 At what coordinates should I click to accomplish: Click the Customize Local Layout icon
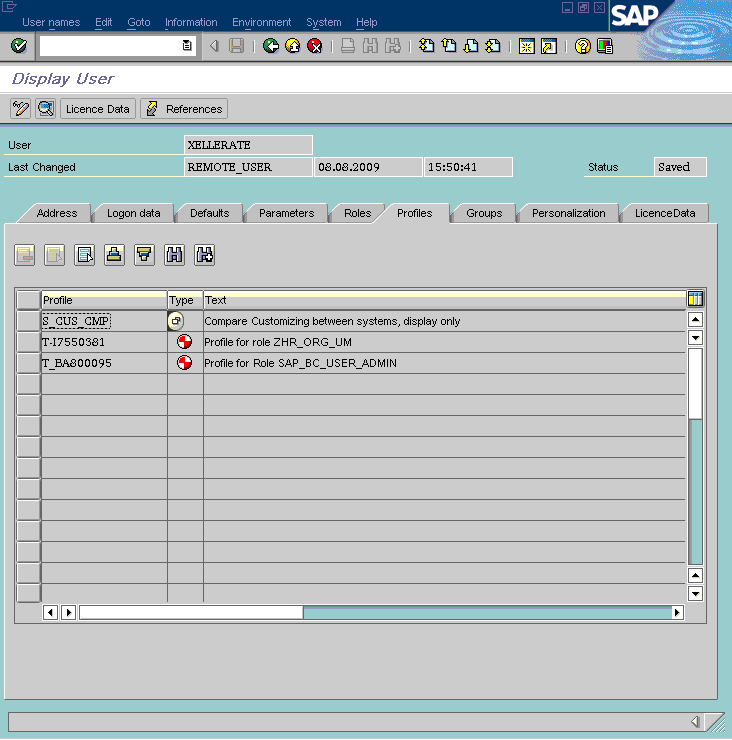(605, 46)
